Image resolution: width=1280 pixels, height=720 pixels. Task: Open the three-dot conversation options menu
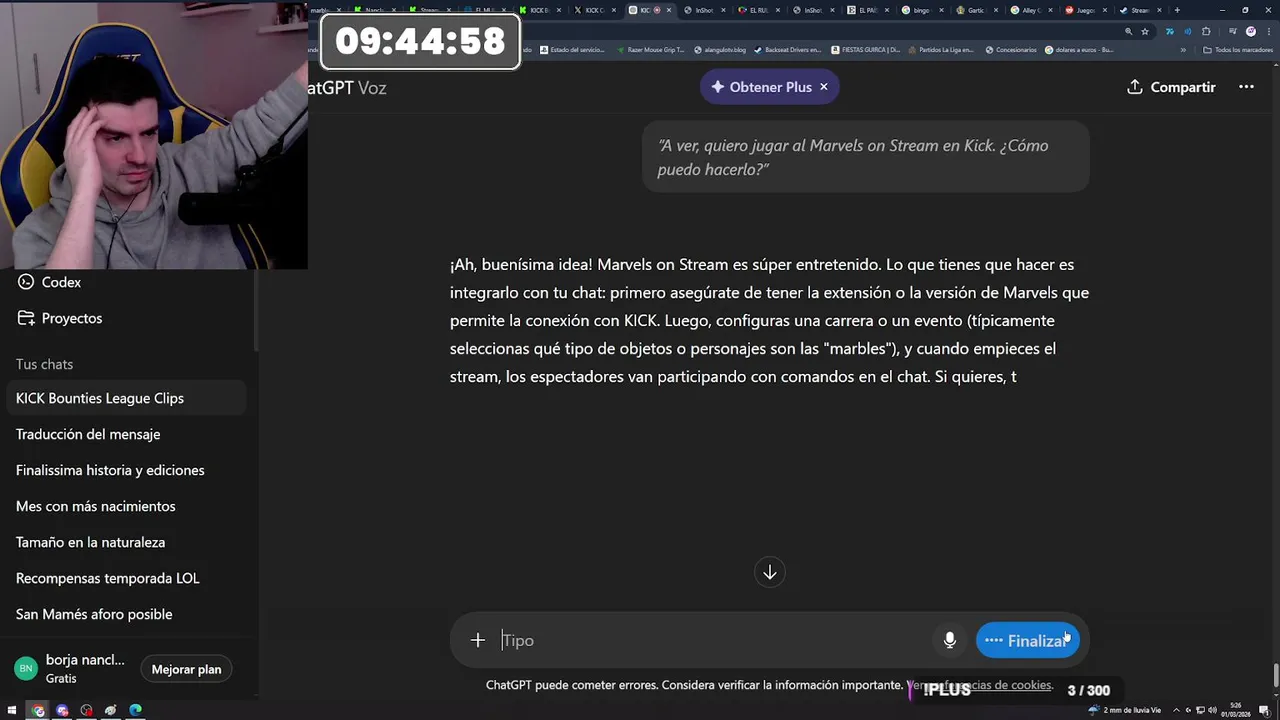point(1246,87)
